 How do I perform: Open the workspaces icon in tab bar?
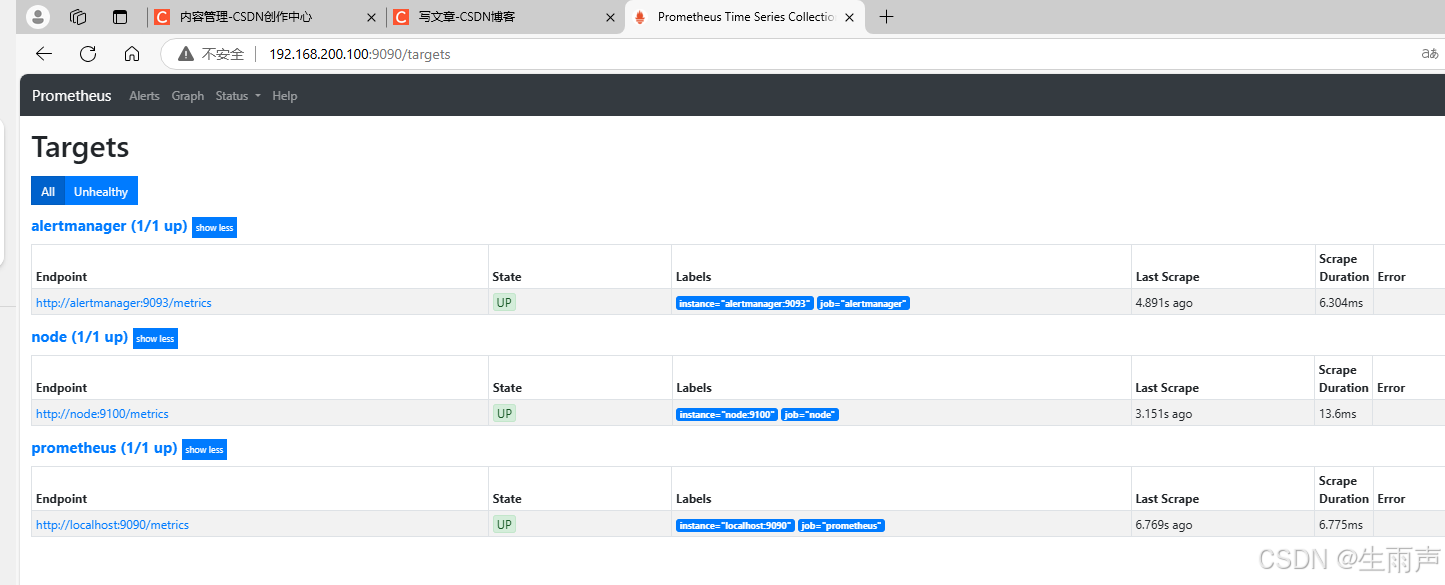[78, 17]
